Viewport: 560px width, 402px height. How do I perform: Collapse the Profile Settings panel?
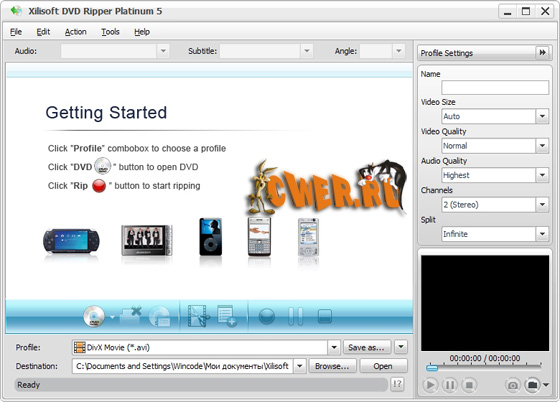[x=542, y=53]
